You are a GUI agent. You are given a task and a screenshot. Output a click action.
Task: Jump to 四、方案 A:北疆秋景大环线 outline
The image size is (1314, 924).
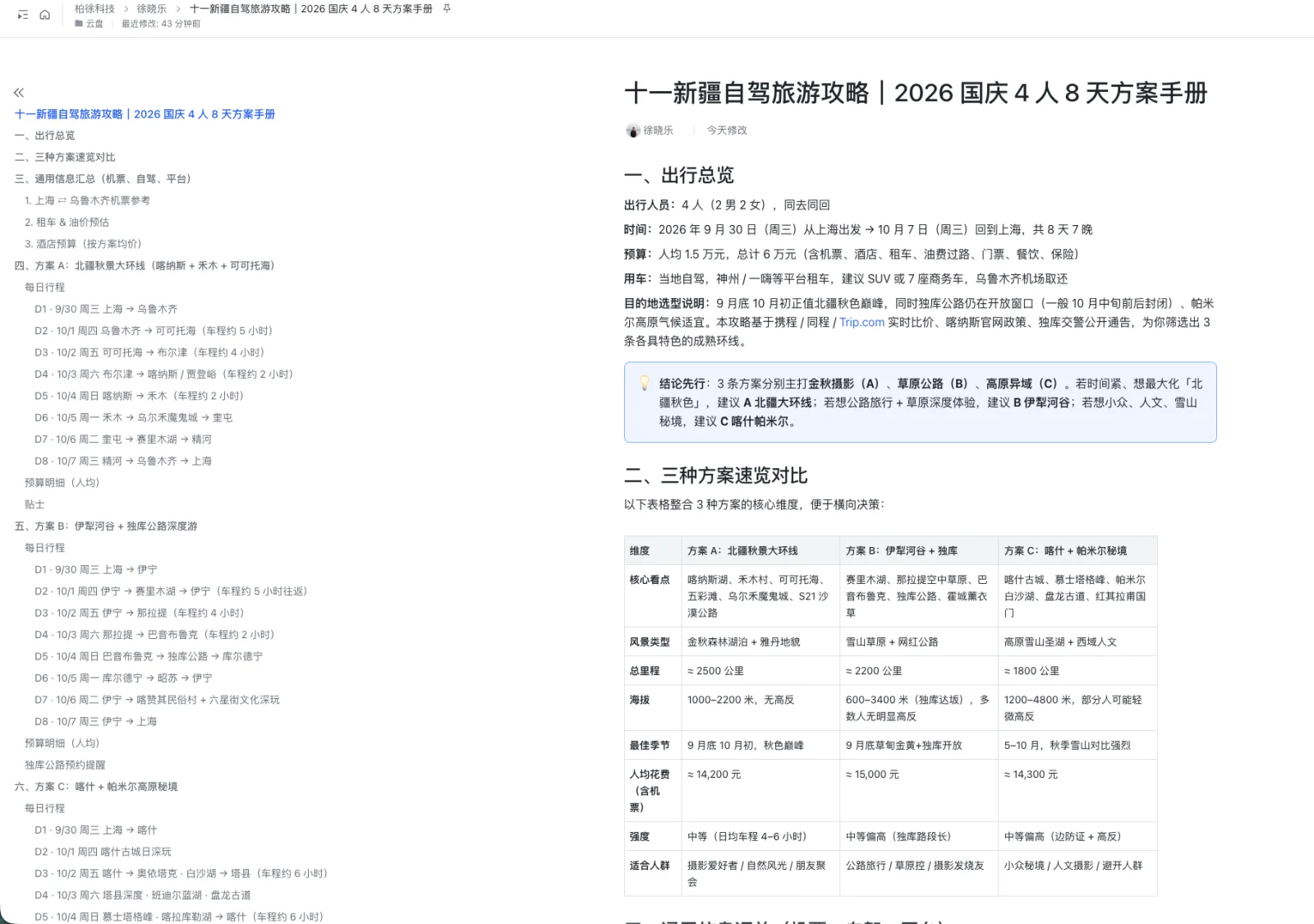click(x=145, y=265)
